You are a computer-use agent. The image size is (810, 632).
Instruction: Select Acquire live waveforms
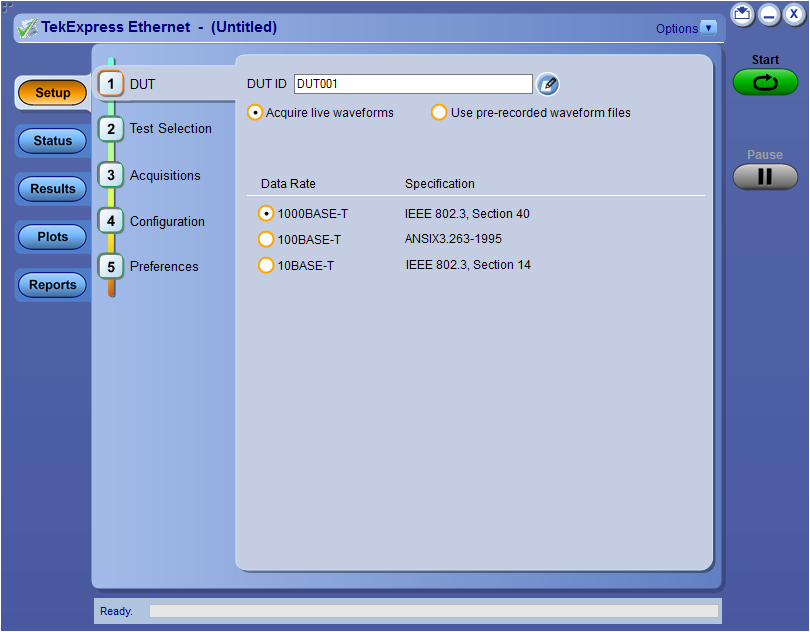point(255,112)
